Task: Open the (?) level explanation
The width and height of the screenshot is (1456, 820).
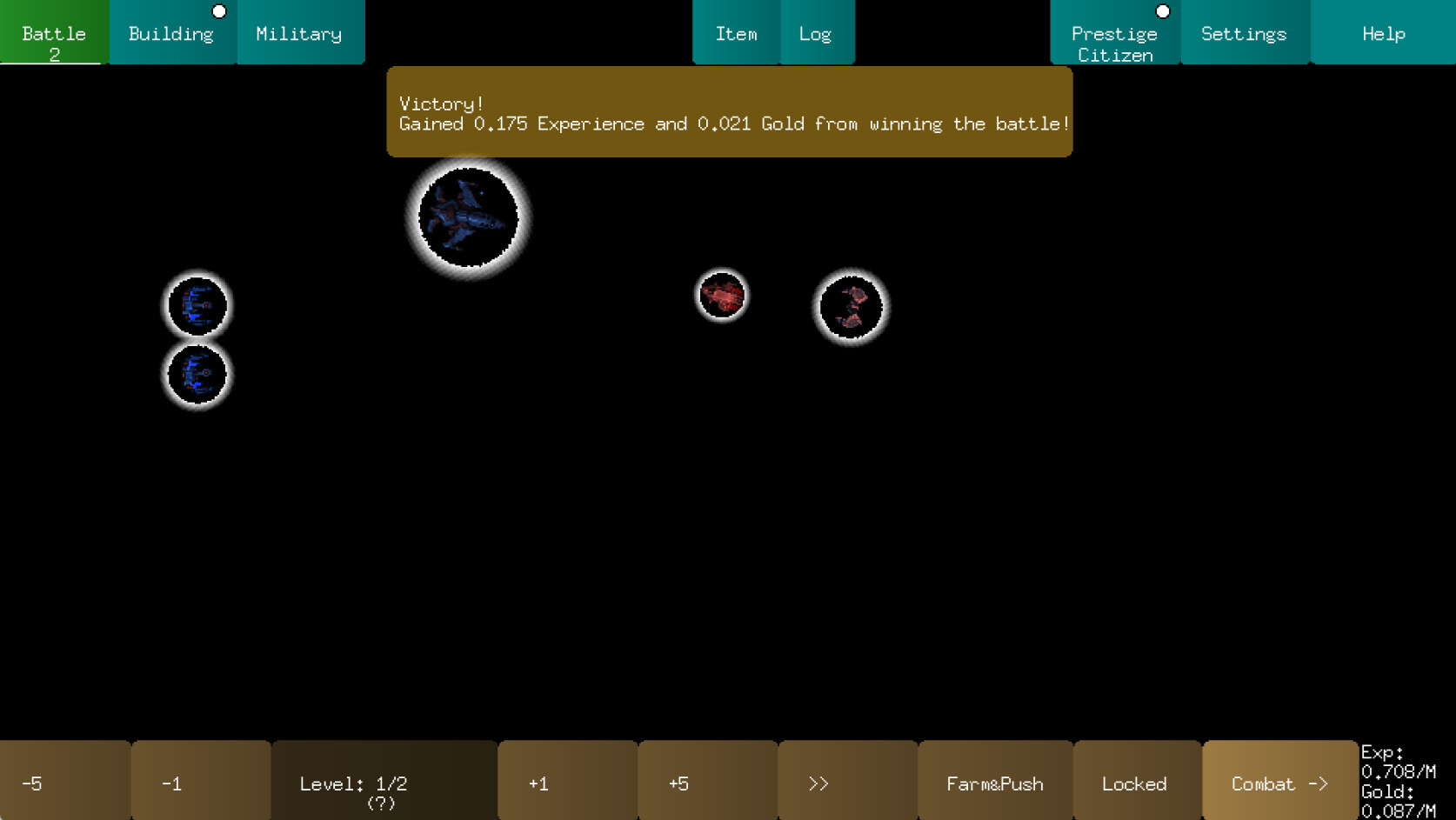Action: coord(383,804)
